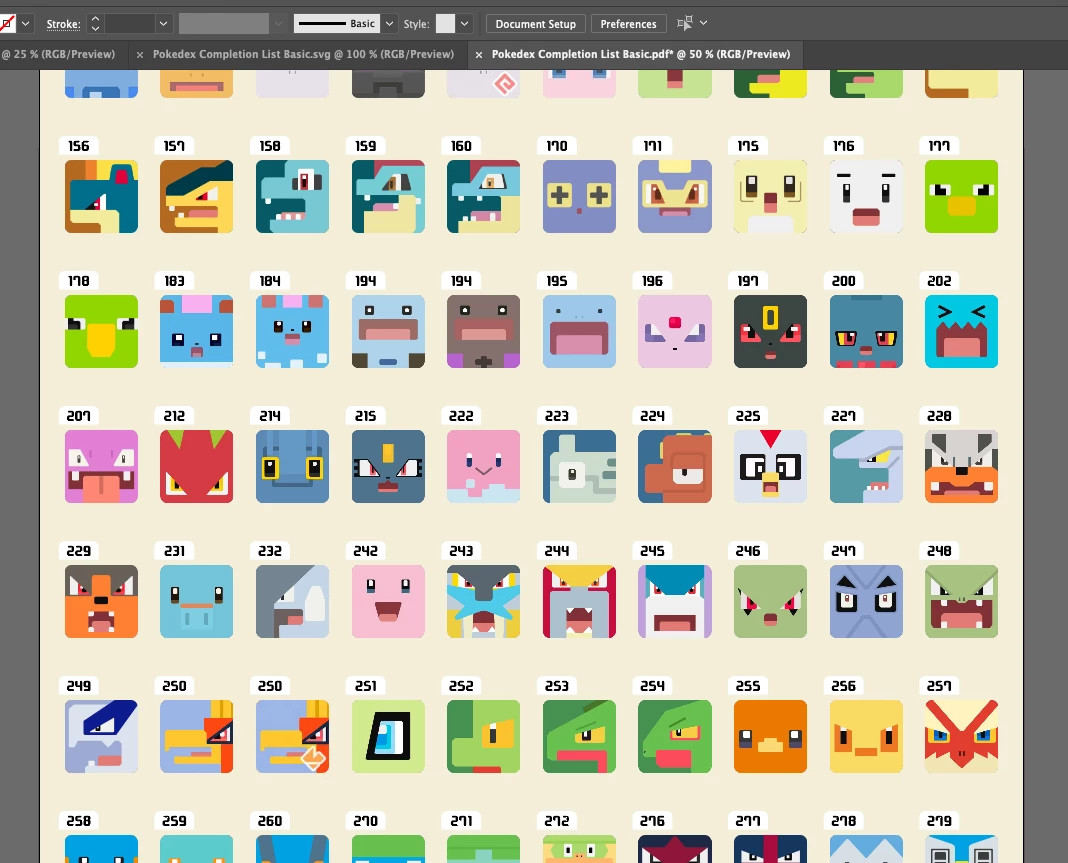Select the Lugia tile numbered 249
The width and height of the screenshot is (1068, 863).
pyautogui.click(x=101, y=736)
